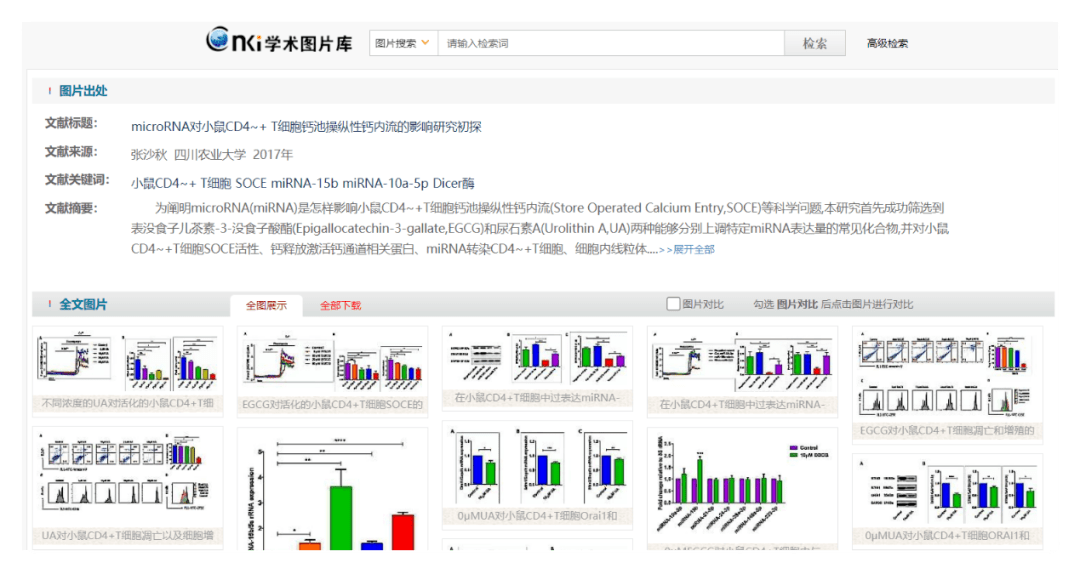Open the large bar chart thumbnail with red and green bars
1080x574 pixels.
(332, 489)
